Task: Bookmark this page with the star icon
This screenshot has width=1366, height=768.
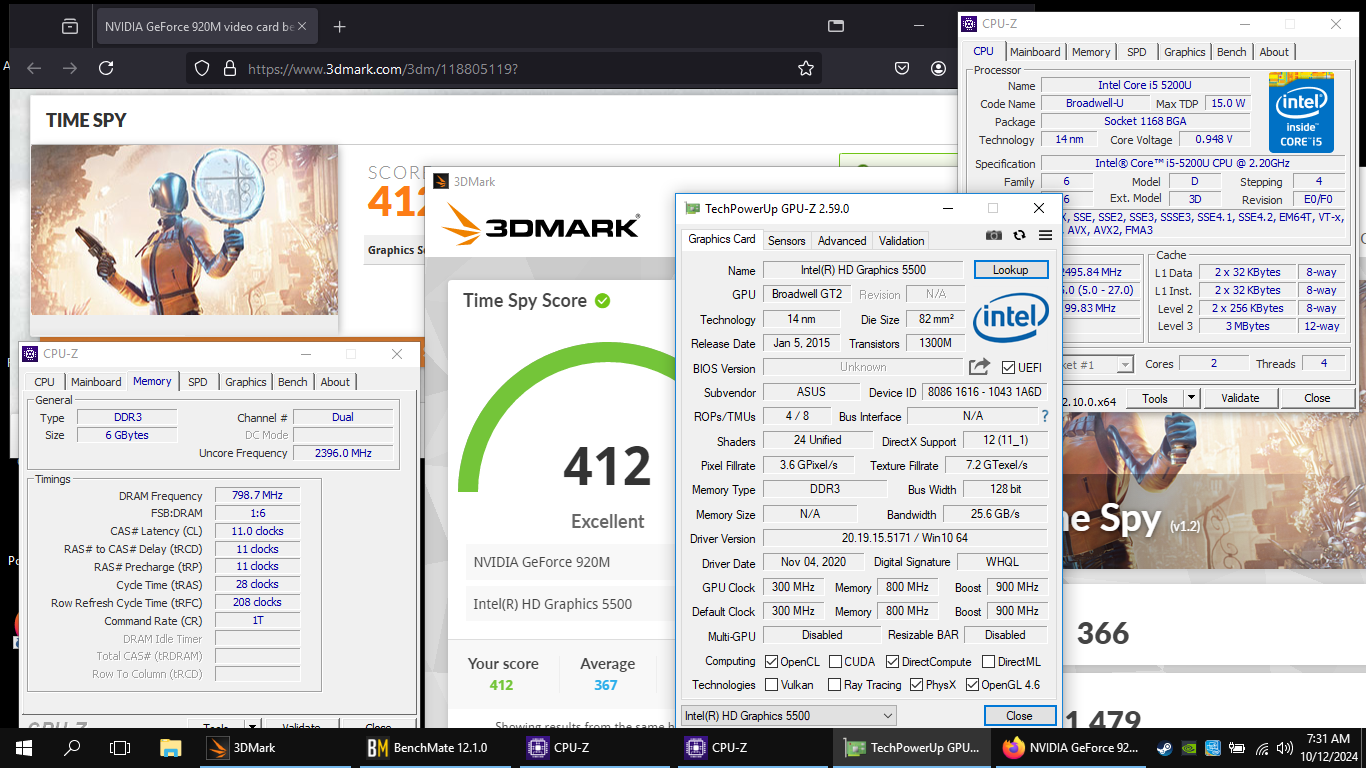Action: (806, 68)
